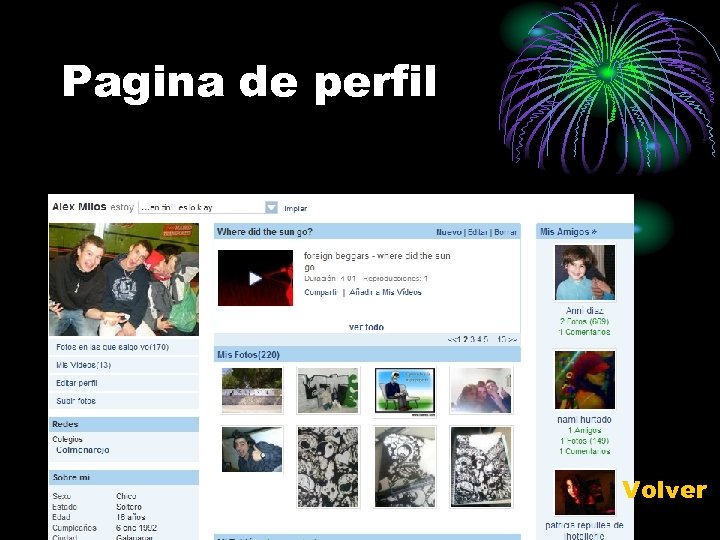Image resolution: width=720 pixels, height=540 pixels.
Task: Click the 18 años age value
Action: pyautogui.click(x=130, y=517)
